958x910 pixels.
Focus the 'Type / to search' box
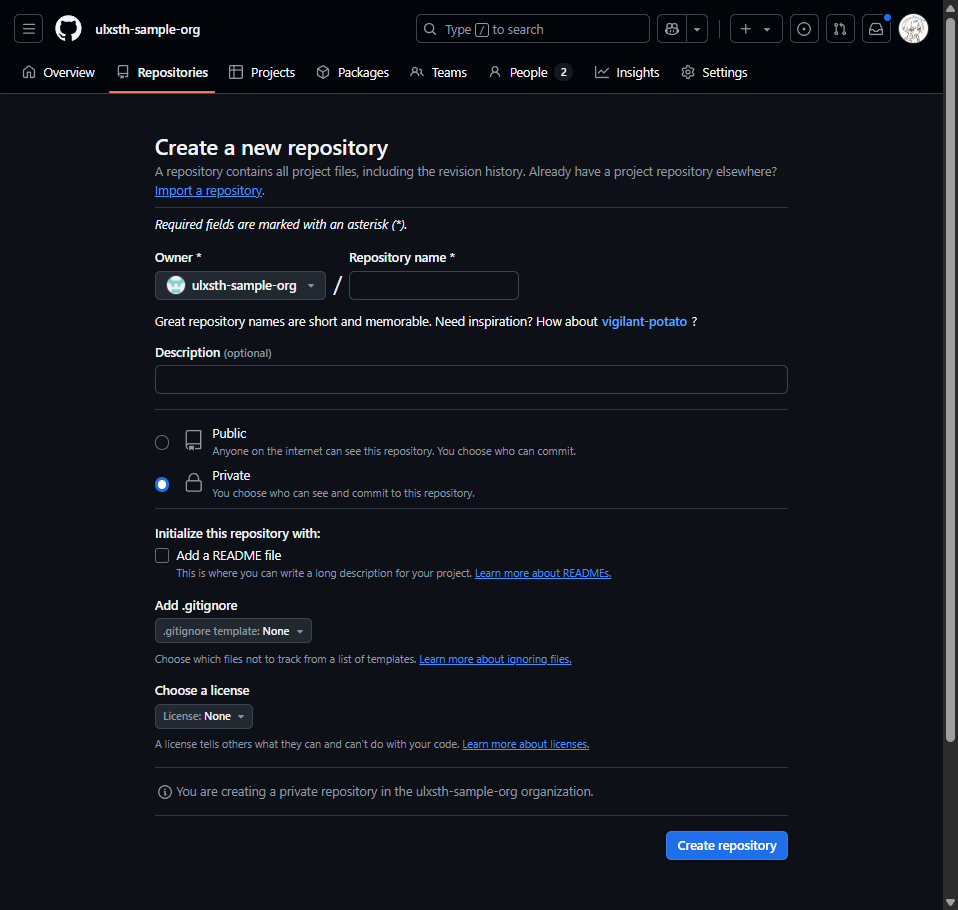(x=533, y=29)
